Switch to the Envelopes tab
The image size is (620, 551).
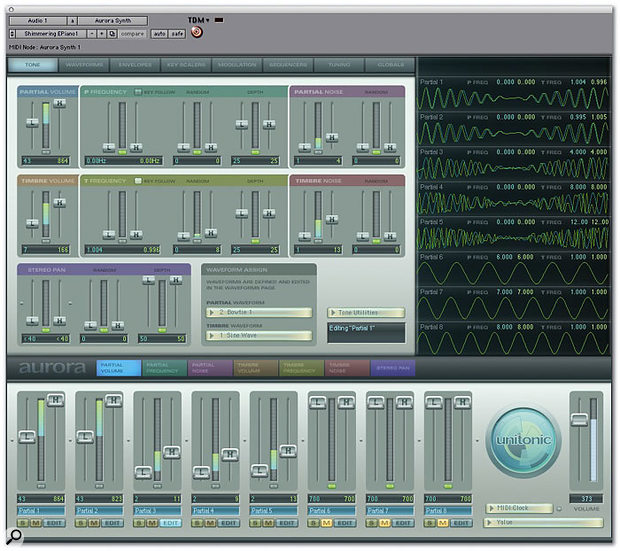135,65
